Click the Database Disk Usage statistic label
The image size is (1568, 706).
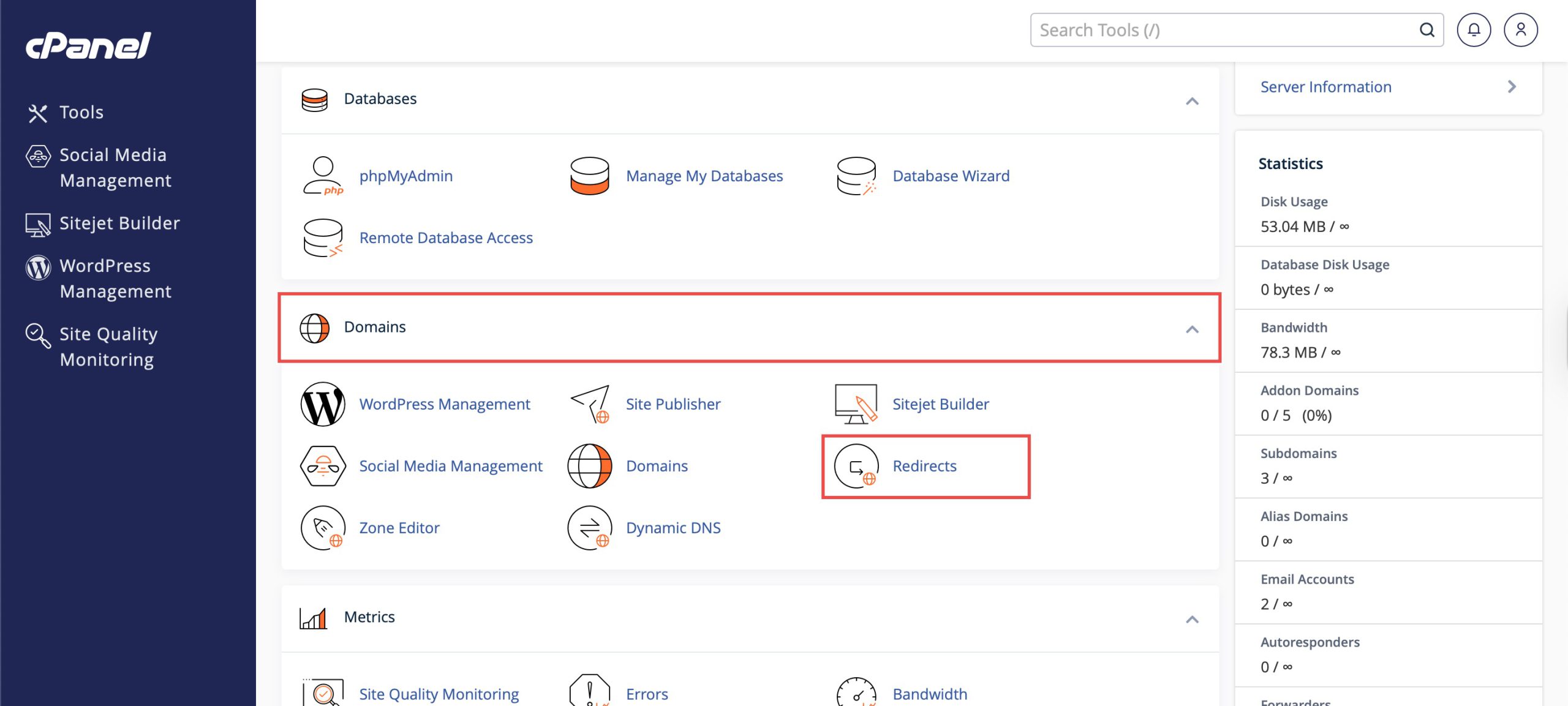(1325, 265)
